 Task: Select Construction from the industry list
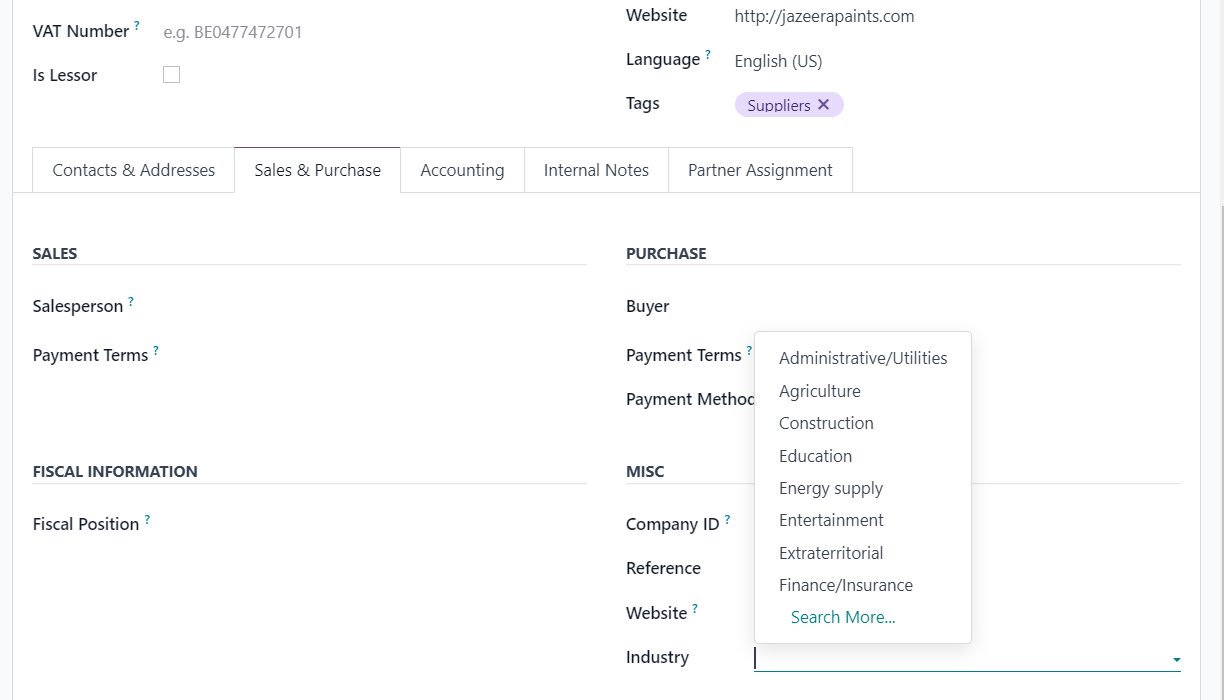pyautogui.click(x=826, y=423)
